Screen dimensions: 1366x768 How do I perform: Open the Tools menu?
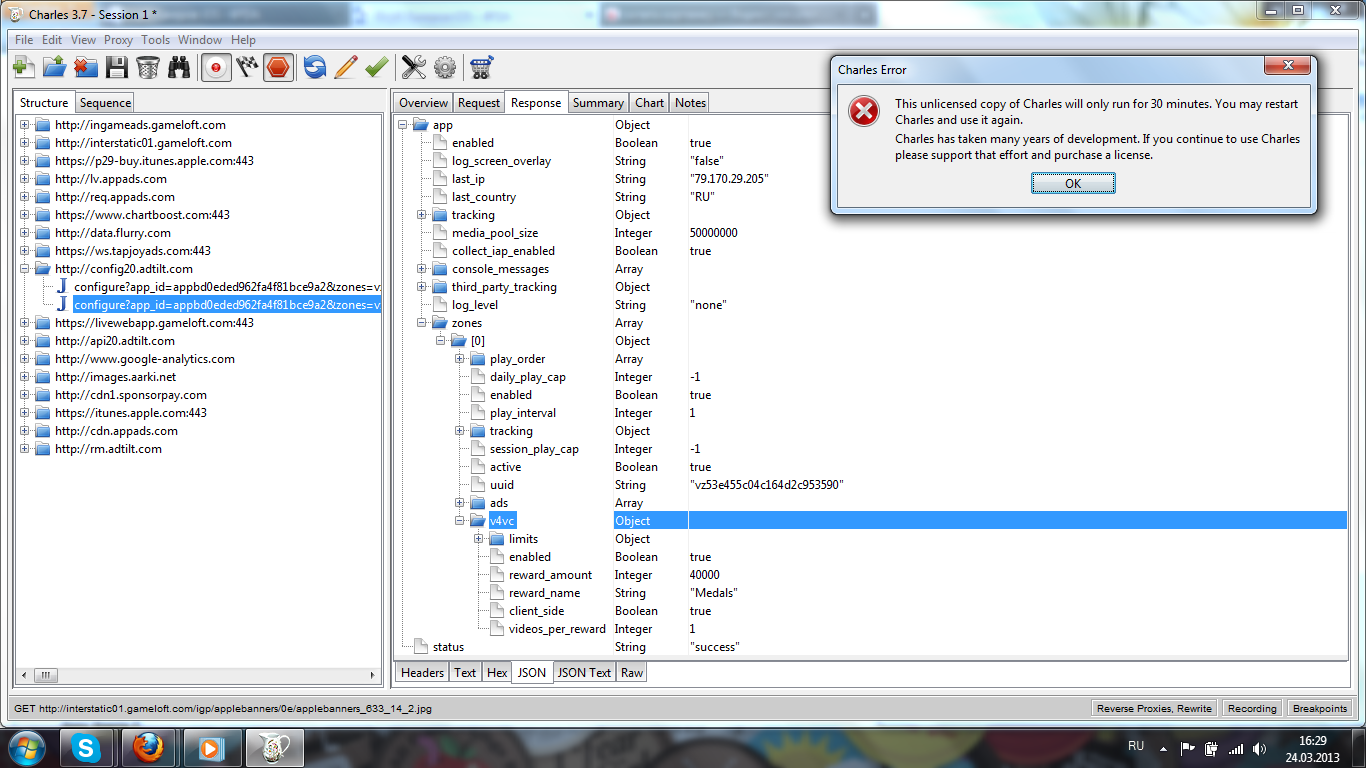(156, 40)
